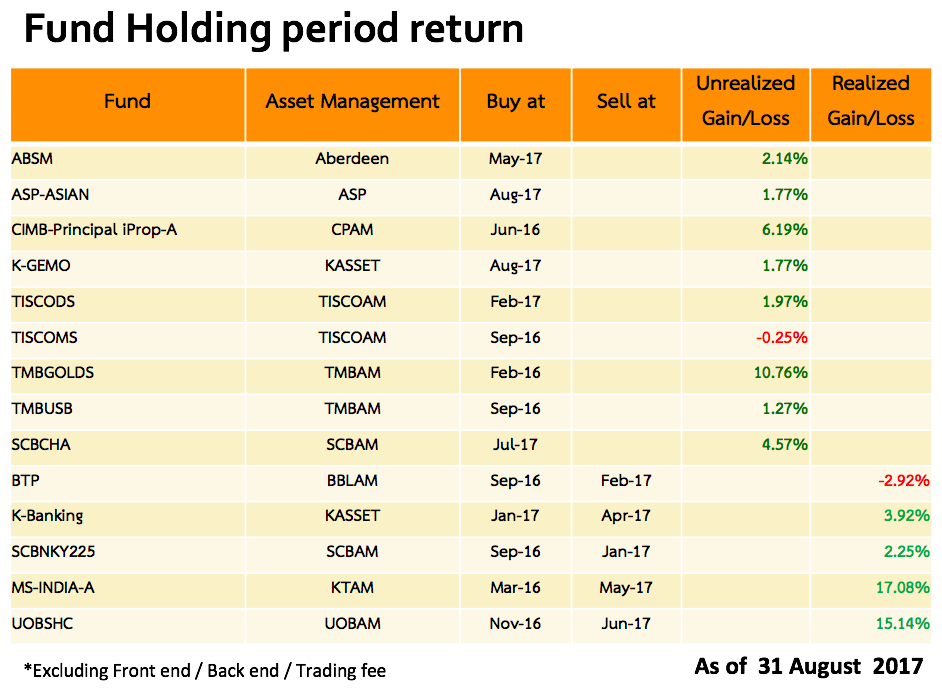The image size is (942, 692).
Task: Click the Unrealized Gain/Loss header
Action: click(746, 101)
